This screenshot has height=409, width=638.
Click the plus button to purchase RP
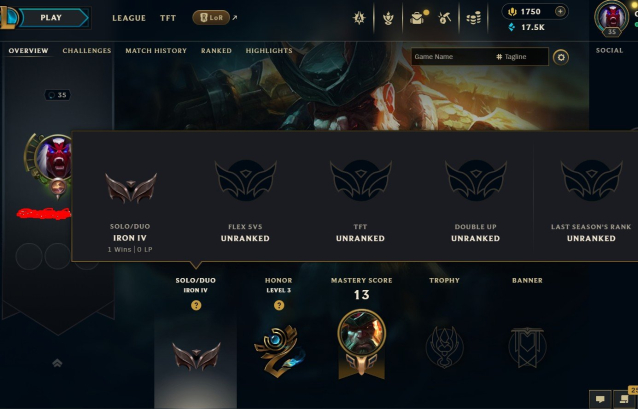point(560,11)
